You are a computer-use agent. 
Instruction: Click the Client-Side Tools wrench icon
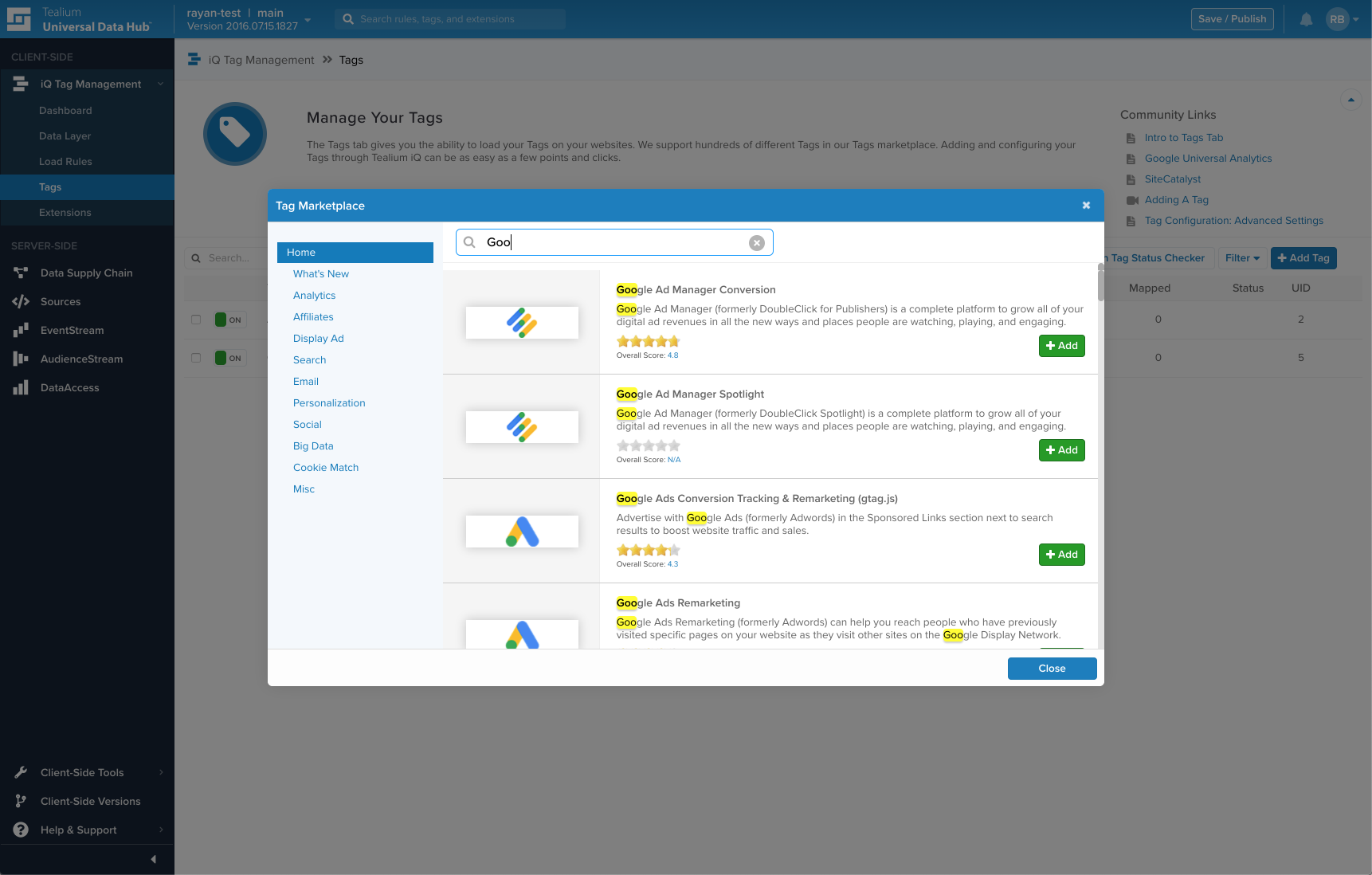click(21, 772)
